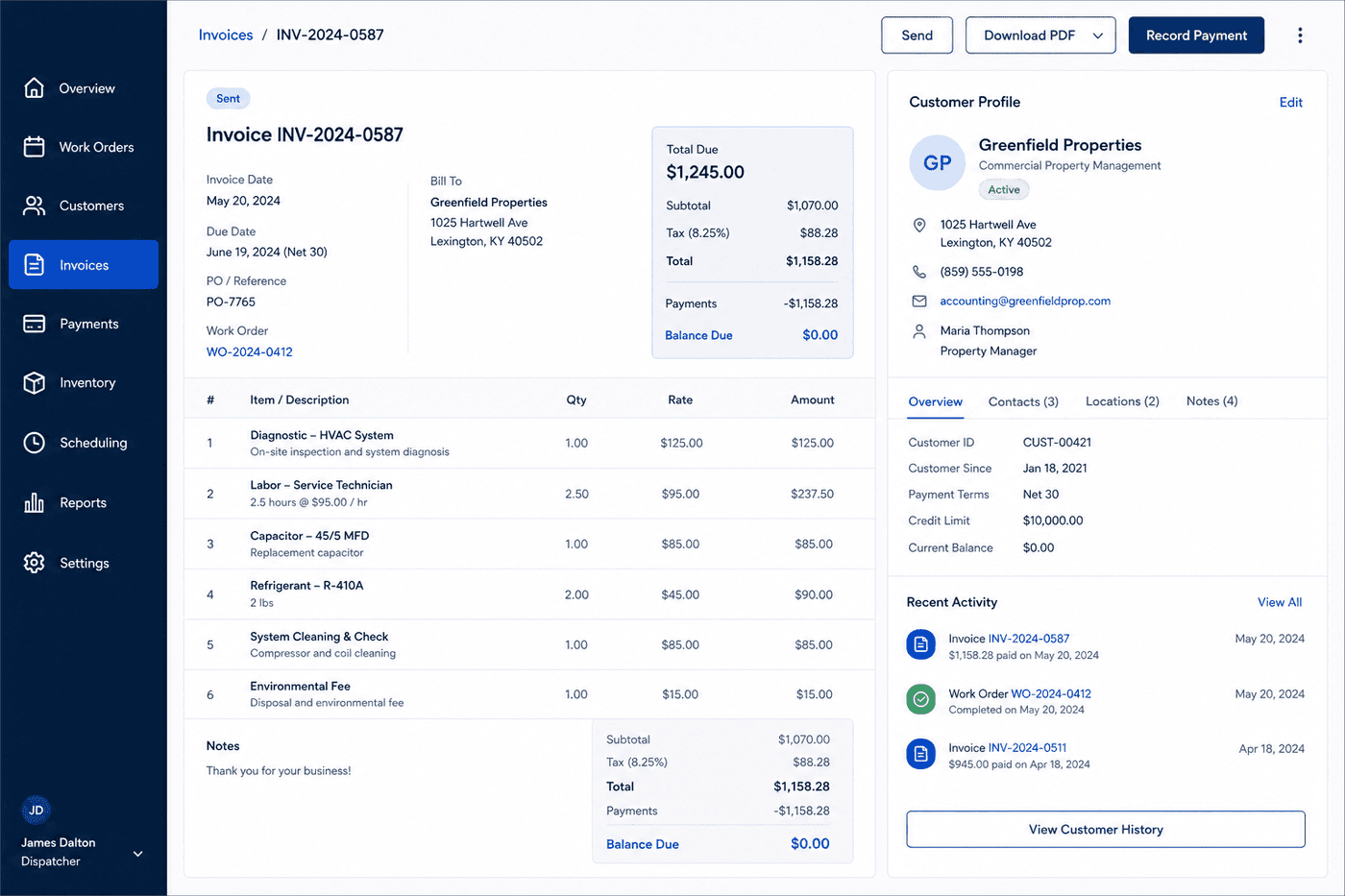Click the System Cleaning & Check line item

point(529,644)
